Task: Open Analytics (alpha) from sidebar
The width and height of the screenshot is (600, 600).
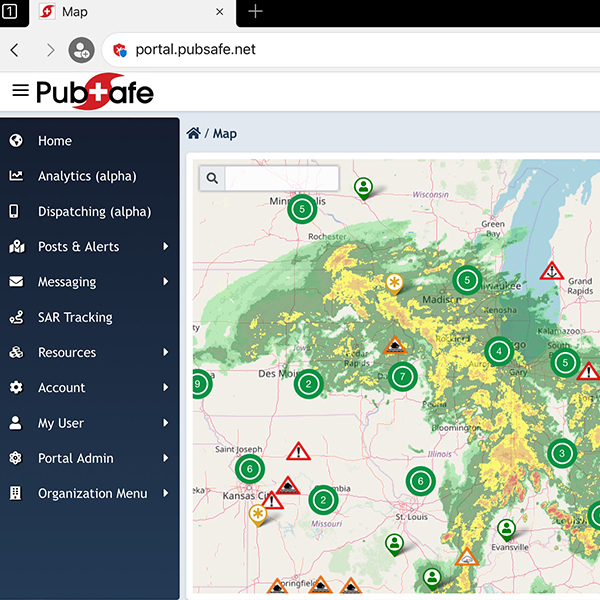Action: [87, 176]
